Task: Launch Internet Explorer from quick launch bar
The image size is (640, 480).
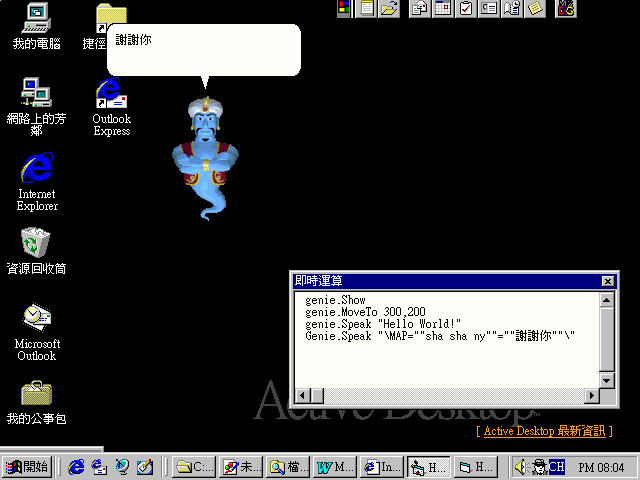Action: tap(77, 467)
